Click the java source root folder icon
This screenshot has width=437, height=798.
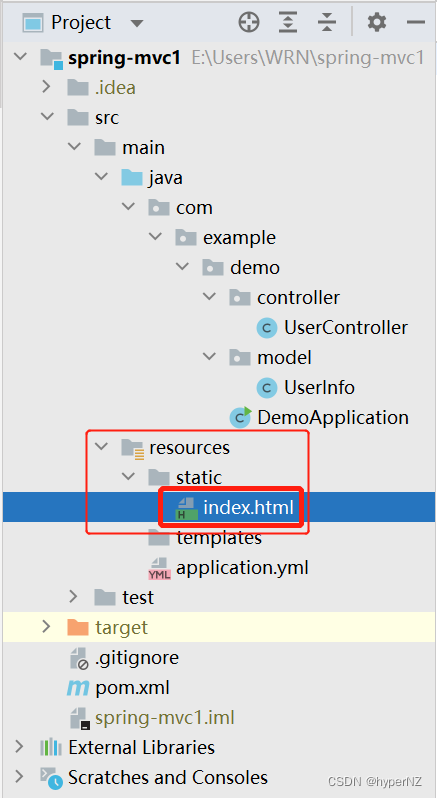[x=132, y=178]
